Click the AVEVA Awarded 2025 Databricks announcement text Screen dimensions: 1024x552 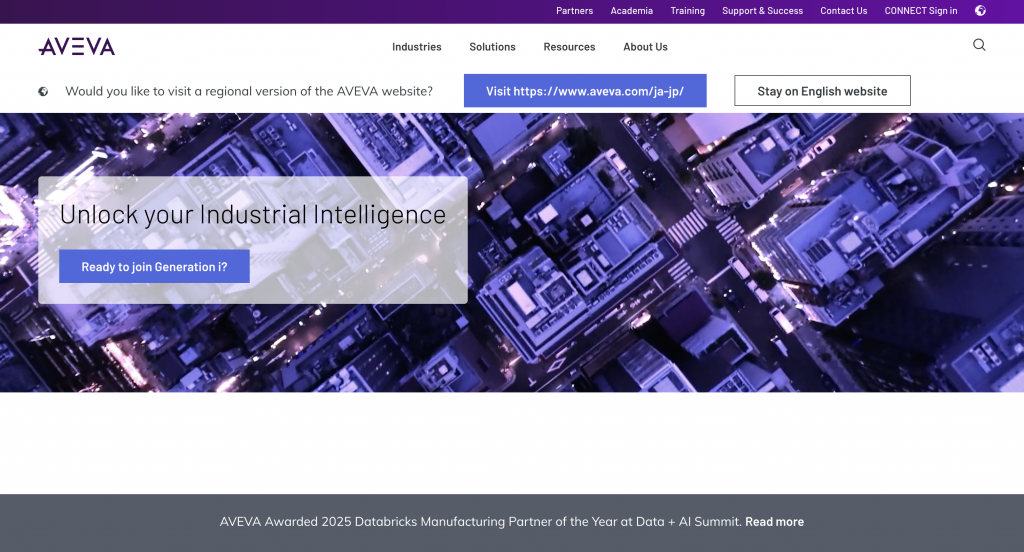[481, 521]
